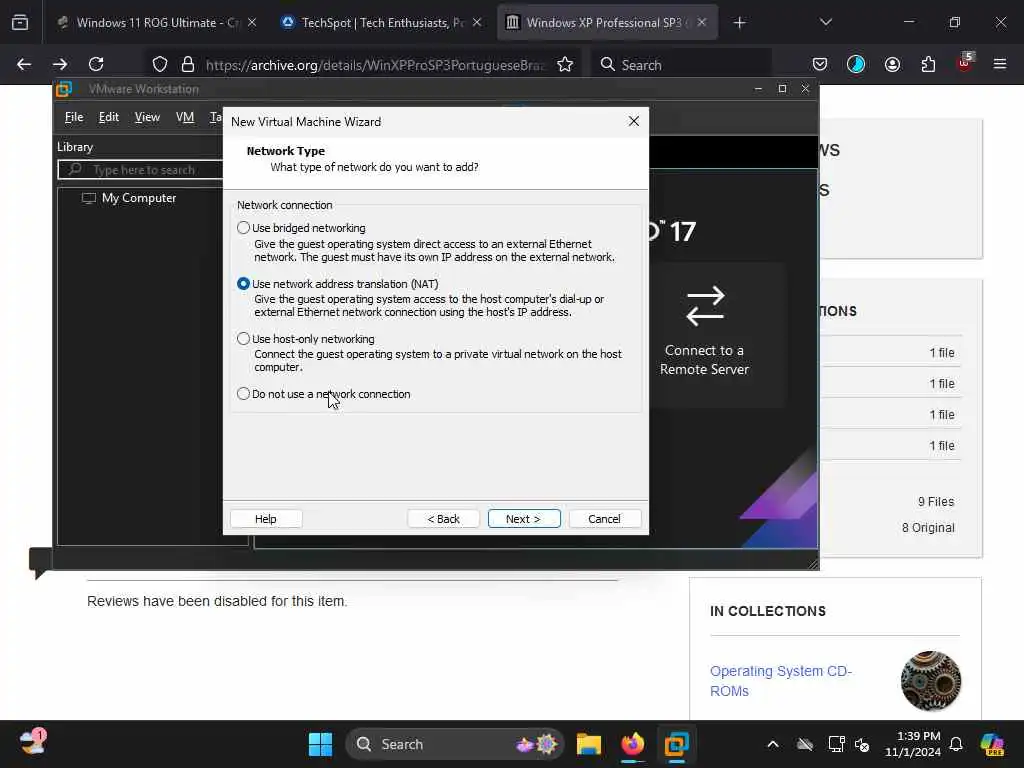Click the browser Search box

click(682, 65)
